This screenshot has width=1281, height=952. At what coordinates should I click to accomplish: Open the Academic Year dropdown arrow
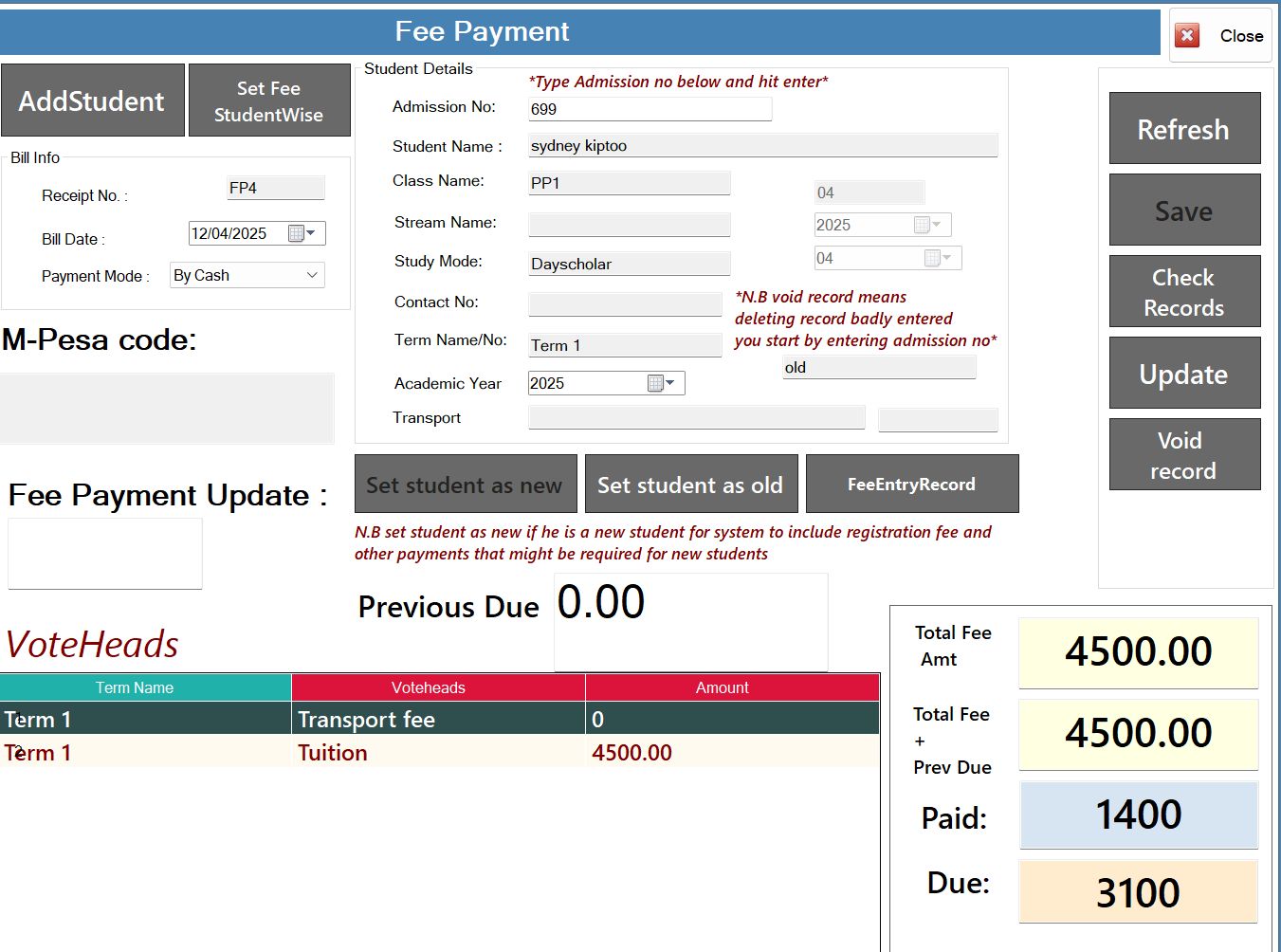pyautogui.click(x=671, y=383)
